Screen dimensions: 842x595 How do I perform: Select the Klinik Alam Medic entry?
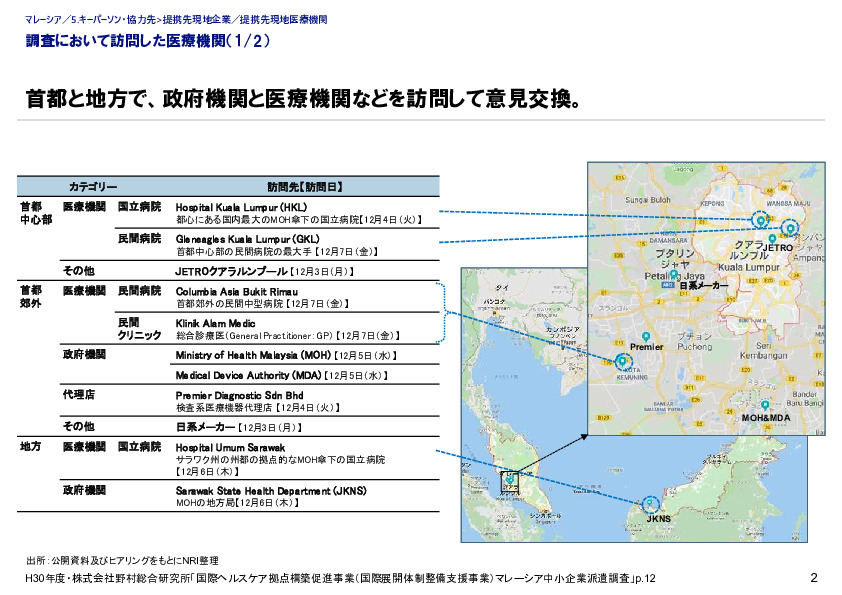(x=215, y=323)
